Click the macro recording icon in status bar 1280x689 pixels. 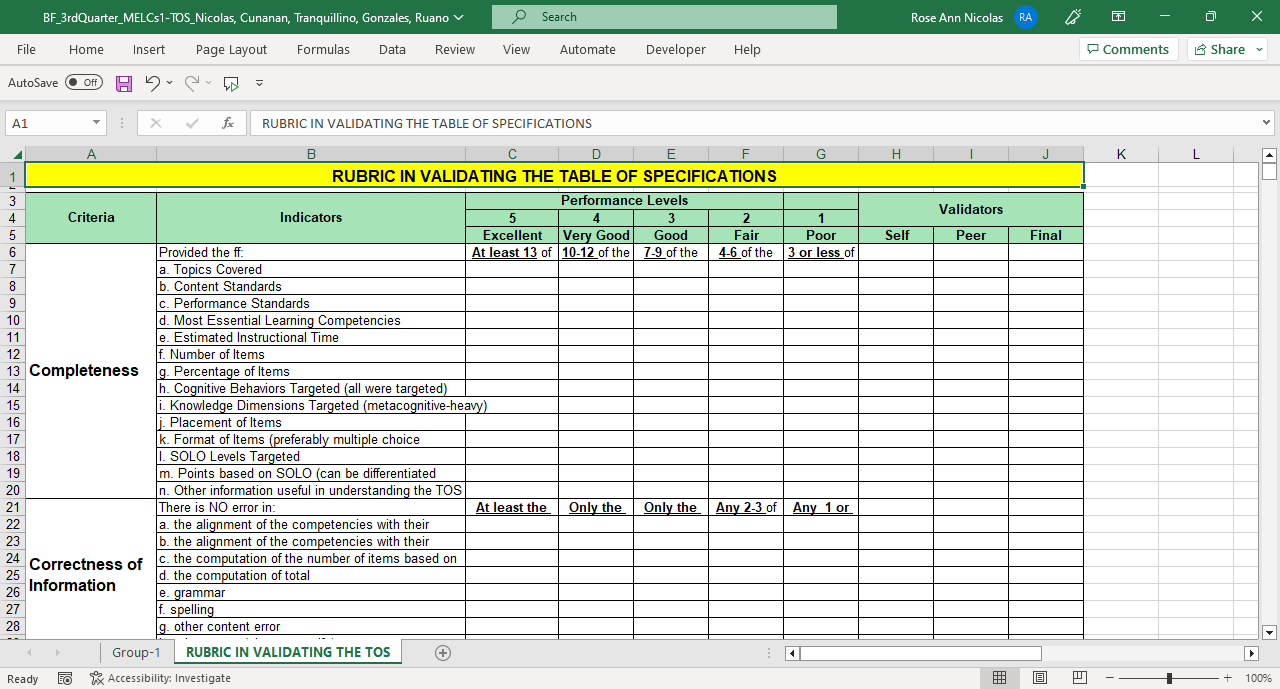click(65, 678)
